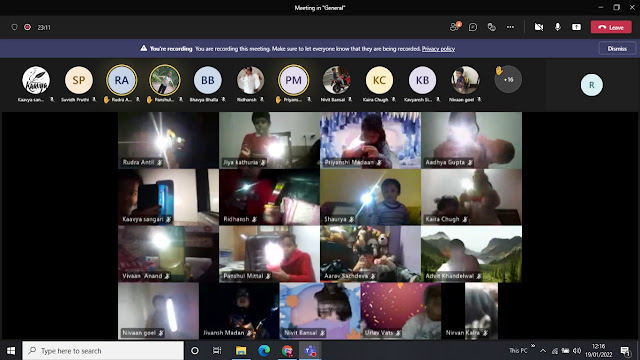The width and height of the screenshot is (640, 360).
Task: Show hidden system tray icons
Action: [543, 351]
